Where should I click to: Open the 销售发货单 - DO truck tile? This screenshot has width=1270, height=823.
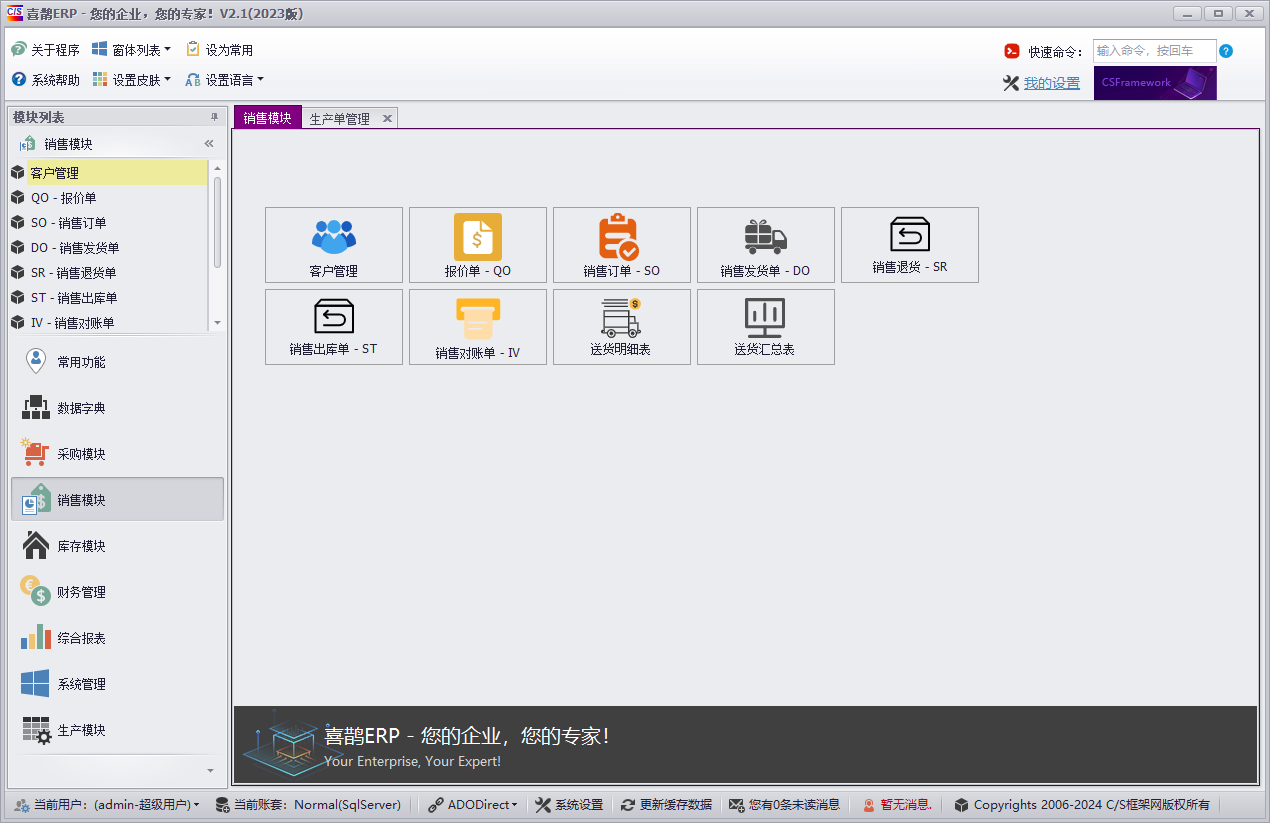(x=766, y=245)
